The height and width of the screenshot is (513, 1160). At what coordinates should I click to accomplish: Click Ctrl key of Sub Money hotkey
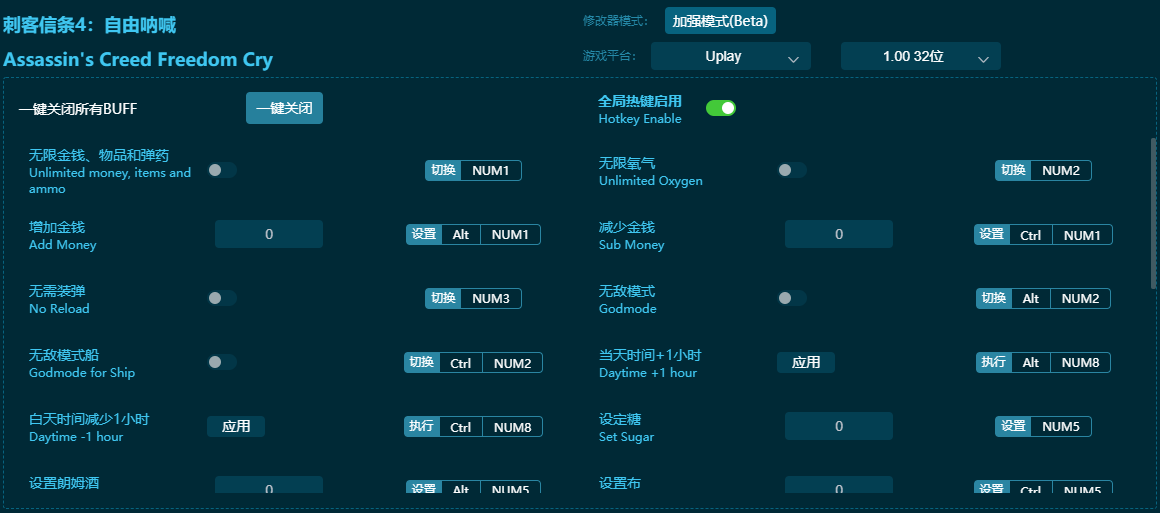pos(1031,235)
